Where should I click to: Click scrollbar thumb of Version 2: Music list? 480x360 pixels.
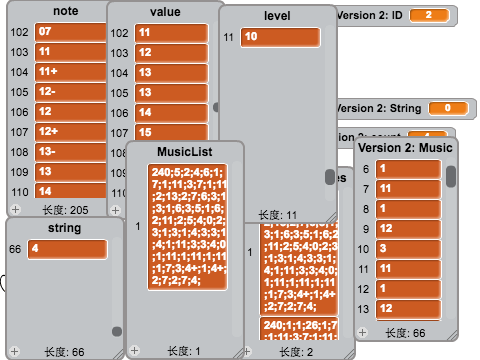pos(451,177)
